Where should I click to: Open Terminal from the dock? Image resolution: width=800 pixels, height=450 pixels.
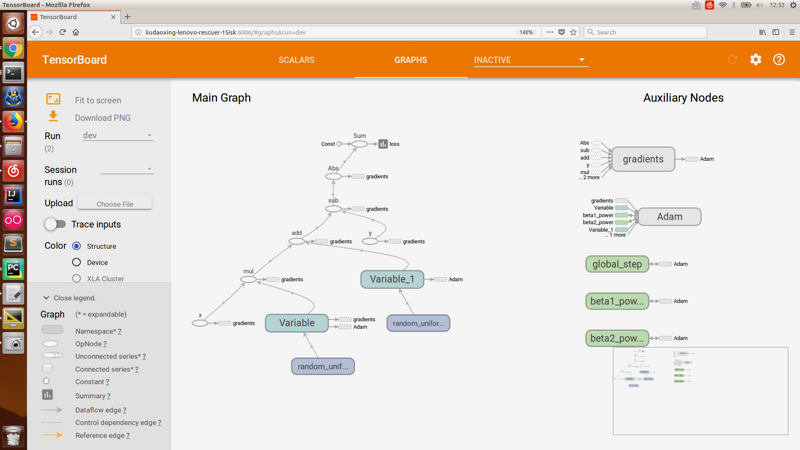[13, 73]
